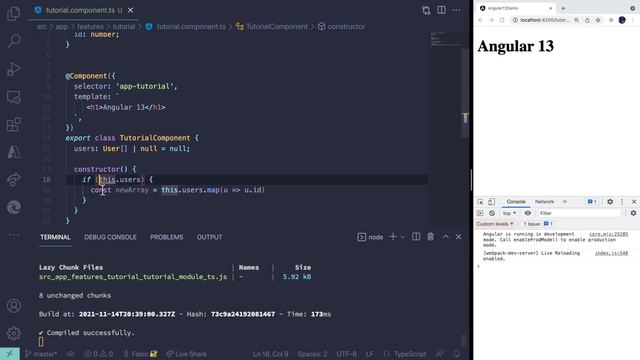Open 'Custom levels' log level dropdown
640x360 pixels.
pyautogui.click(x=495, y=224)
